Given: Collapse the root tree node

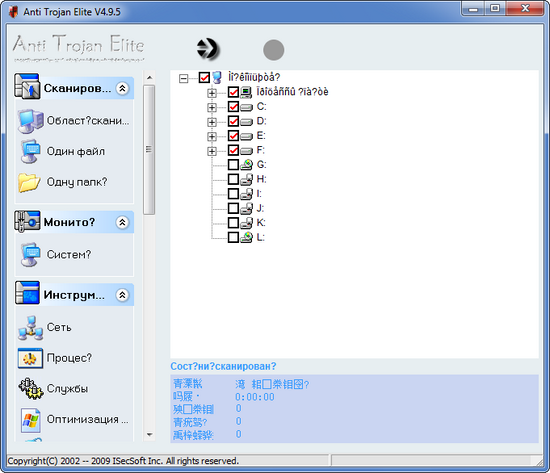Looking at the screenshot, I should pyautogui.click(x=183, y=78).
